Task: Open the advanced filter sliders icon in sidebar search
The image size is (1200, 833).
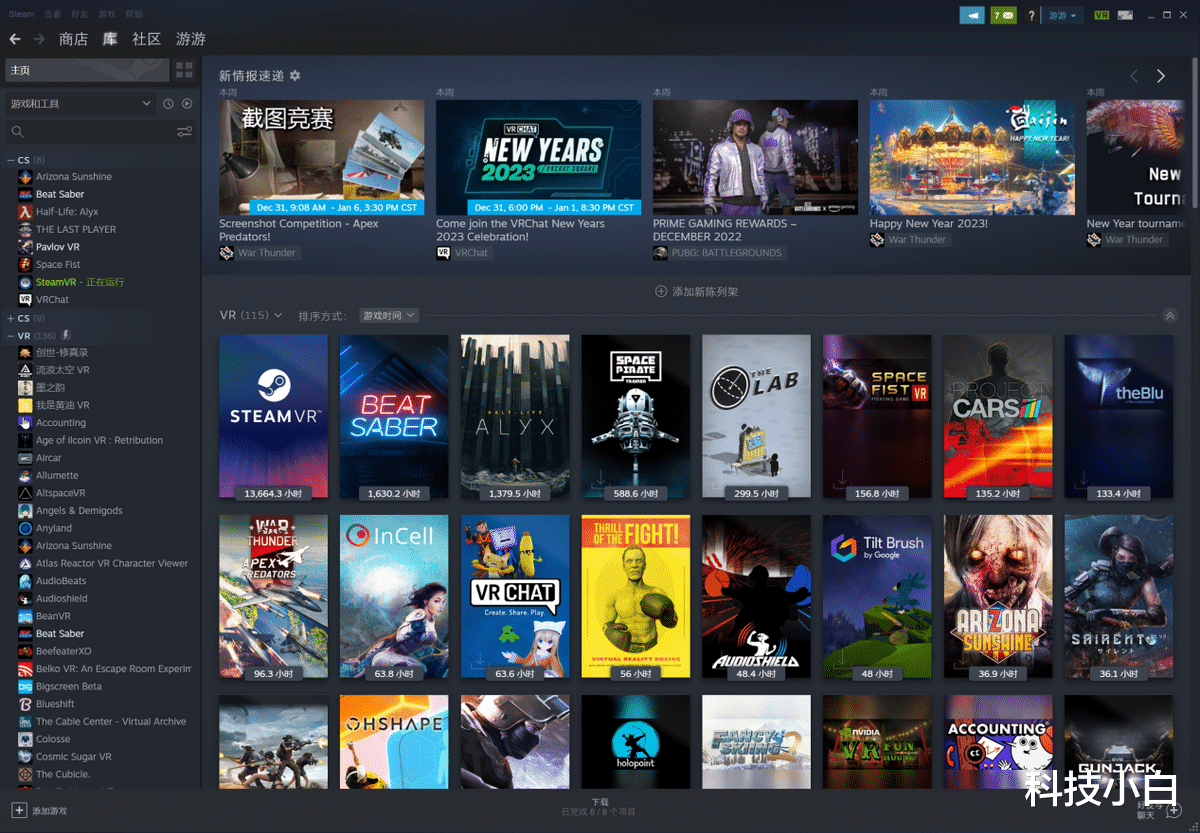Action: [x=182, y=131]
